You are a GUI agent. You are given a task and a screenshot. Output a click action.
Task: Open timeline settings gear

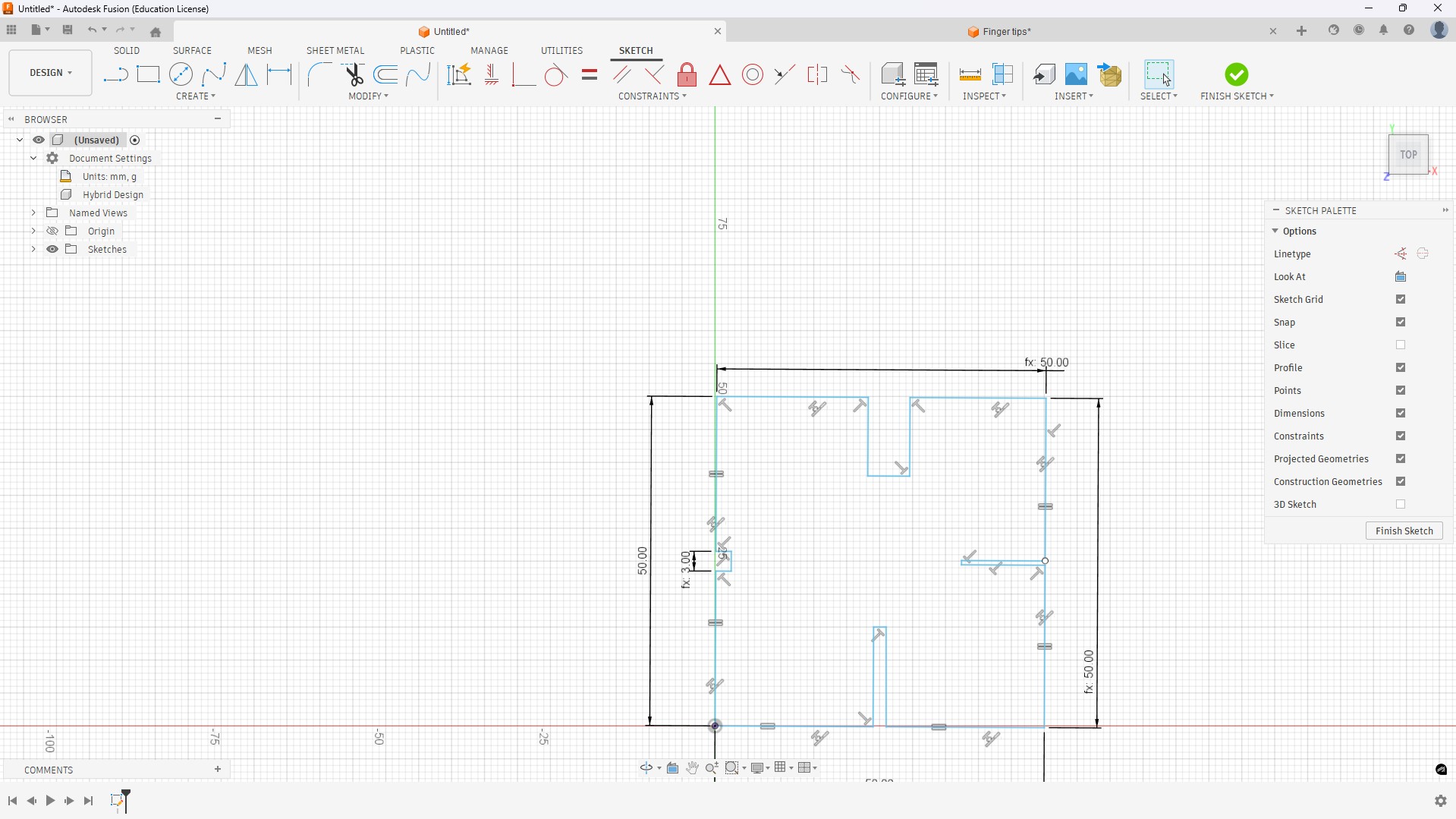[1440, 801]
